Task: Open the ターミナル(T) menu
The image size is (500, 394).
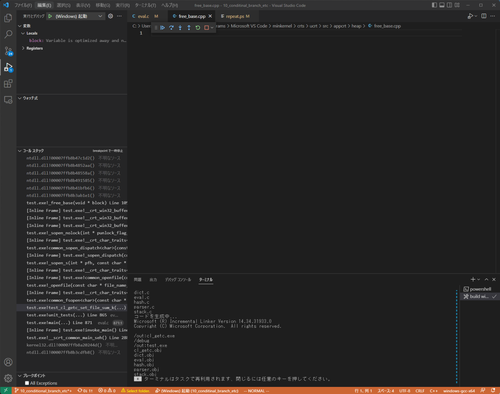Action: pyautogui.click(x=145, y=5)
